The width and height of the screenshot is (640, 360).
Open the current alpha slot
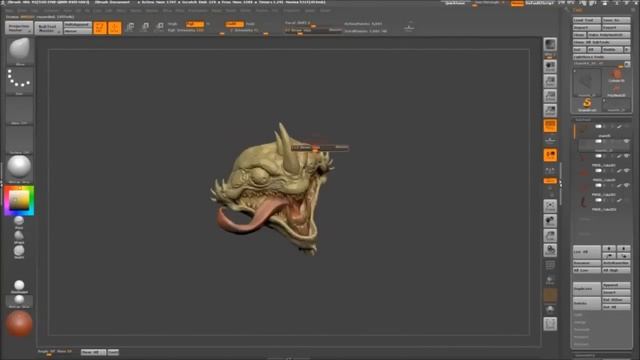(x=19, y=110)
